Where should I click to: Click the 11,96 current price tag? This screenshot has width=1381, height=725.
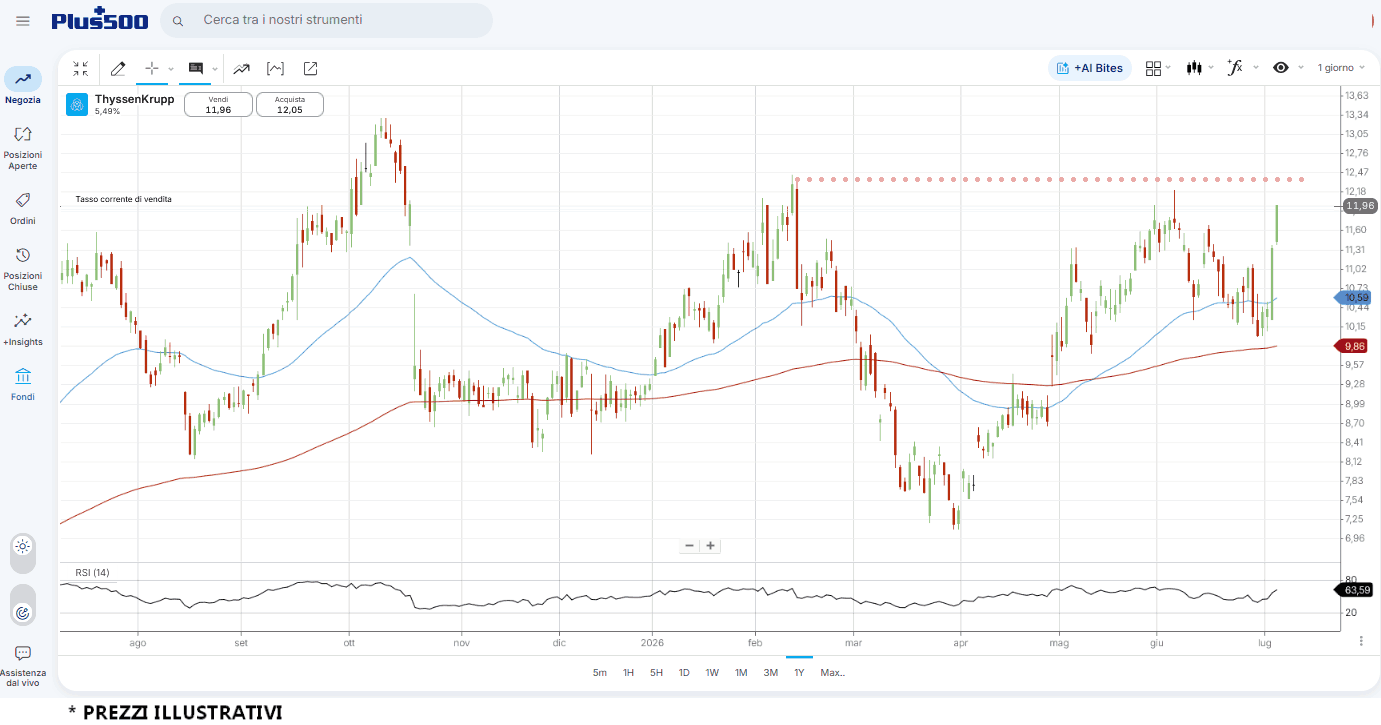pyautogui.click(x=1360, y=206)
